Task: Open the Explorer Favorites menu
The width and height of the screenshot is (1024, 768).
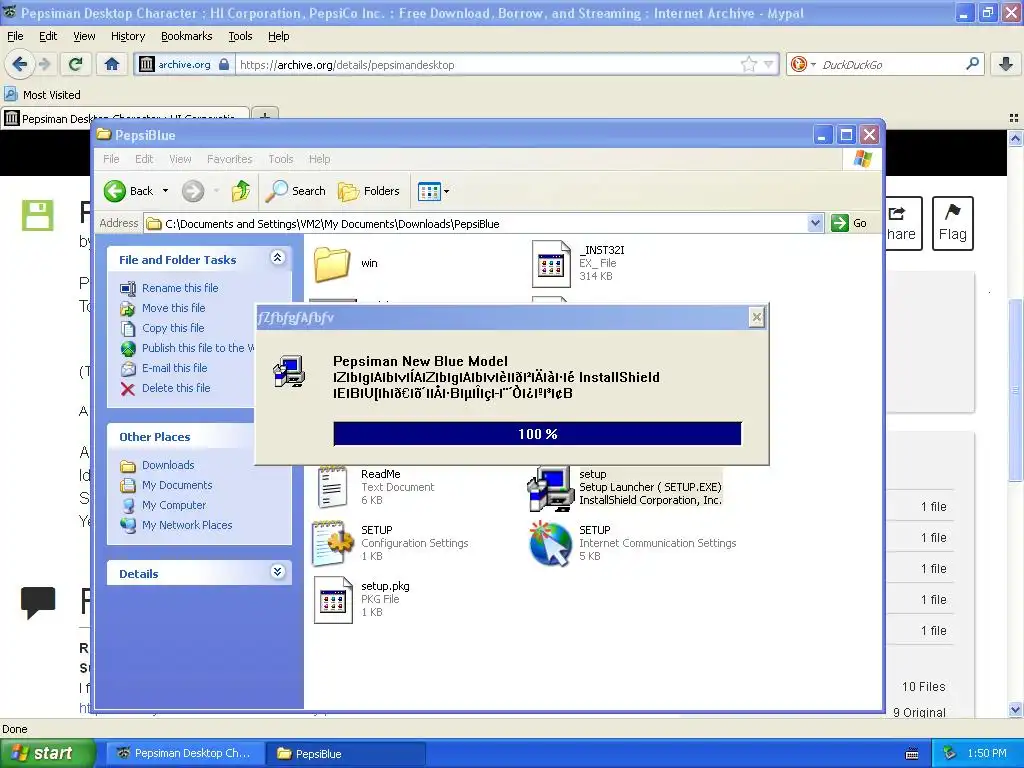Action: [229, 159]
